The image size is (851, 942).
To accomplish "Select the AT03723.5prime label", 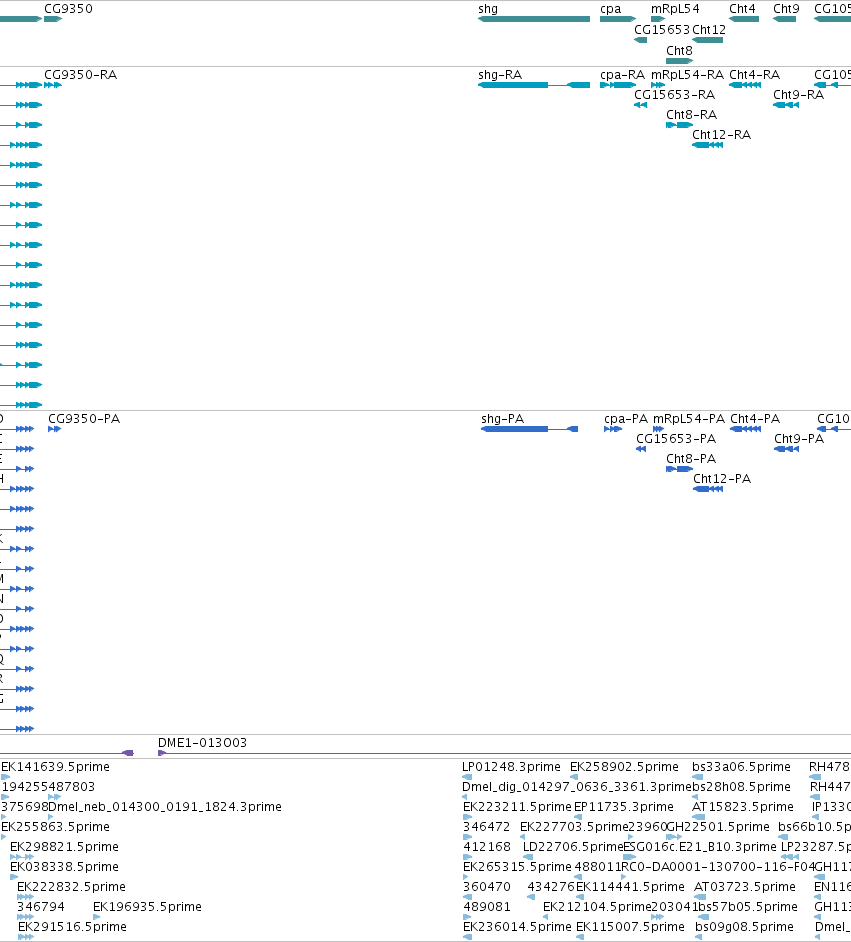I will [x=745, y=887].
